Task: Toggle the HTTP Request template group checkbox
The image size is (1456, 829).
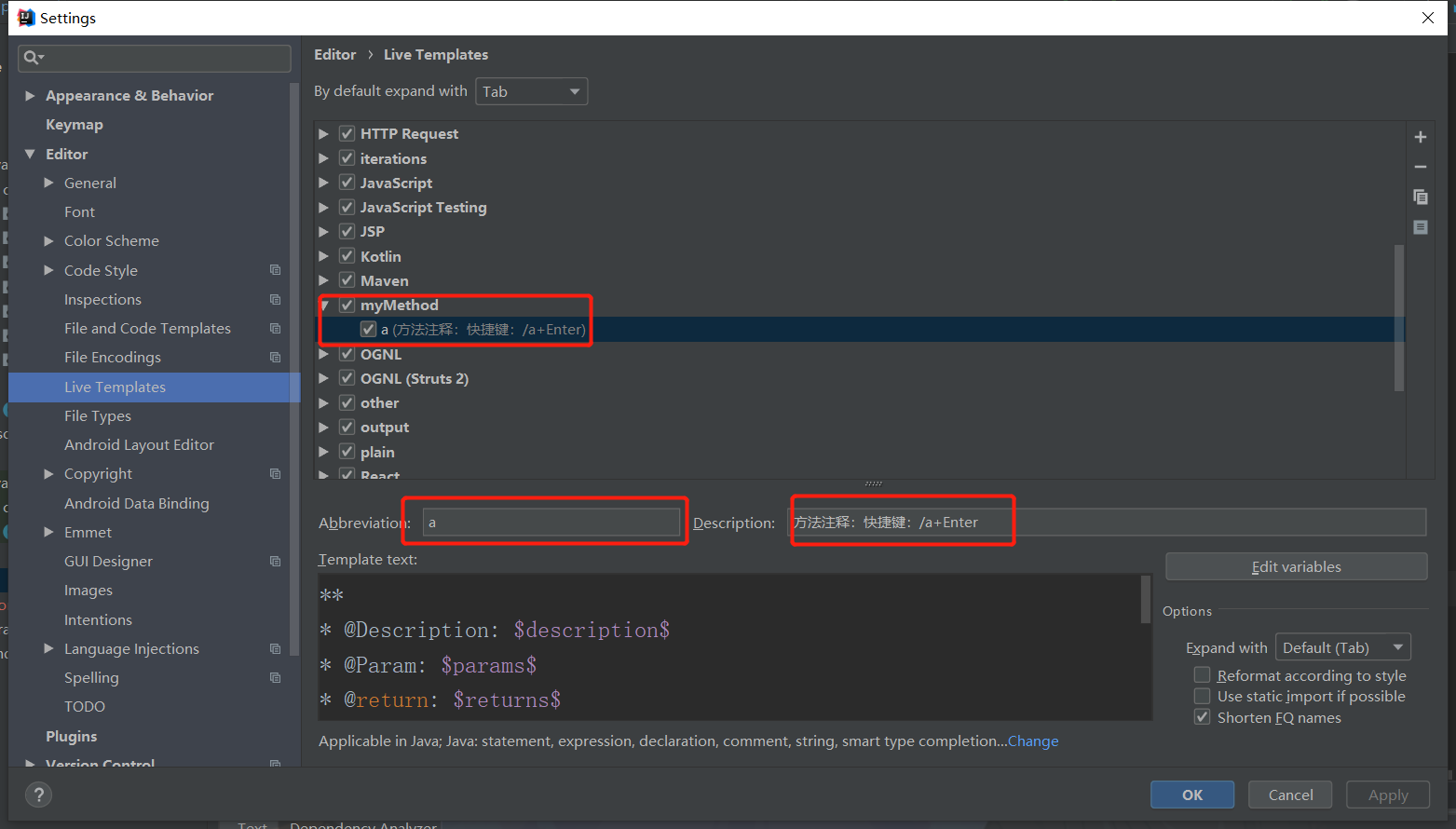Action: click(347, 133)
